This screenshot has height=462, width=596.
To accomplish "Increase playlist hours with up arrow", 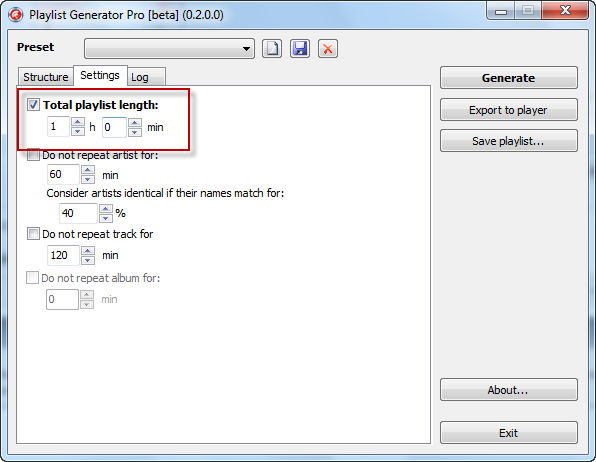I will (x=78, y=122).
